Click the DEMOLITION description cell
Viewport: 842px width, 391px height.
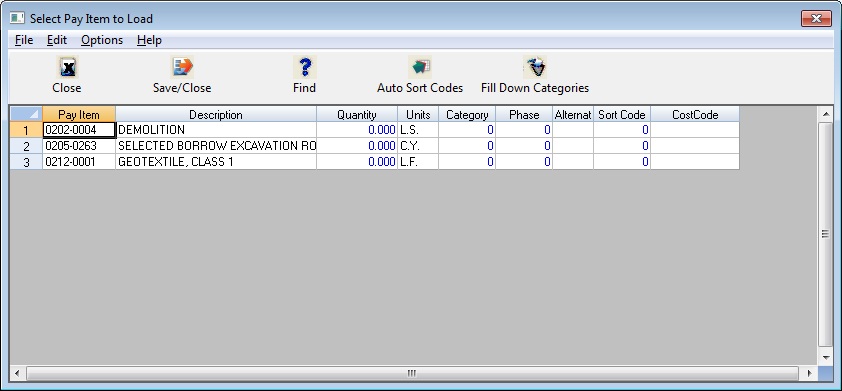tap(216, 130)
